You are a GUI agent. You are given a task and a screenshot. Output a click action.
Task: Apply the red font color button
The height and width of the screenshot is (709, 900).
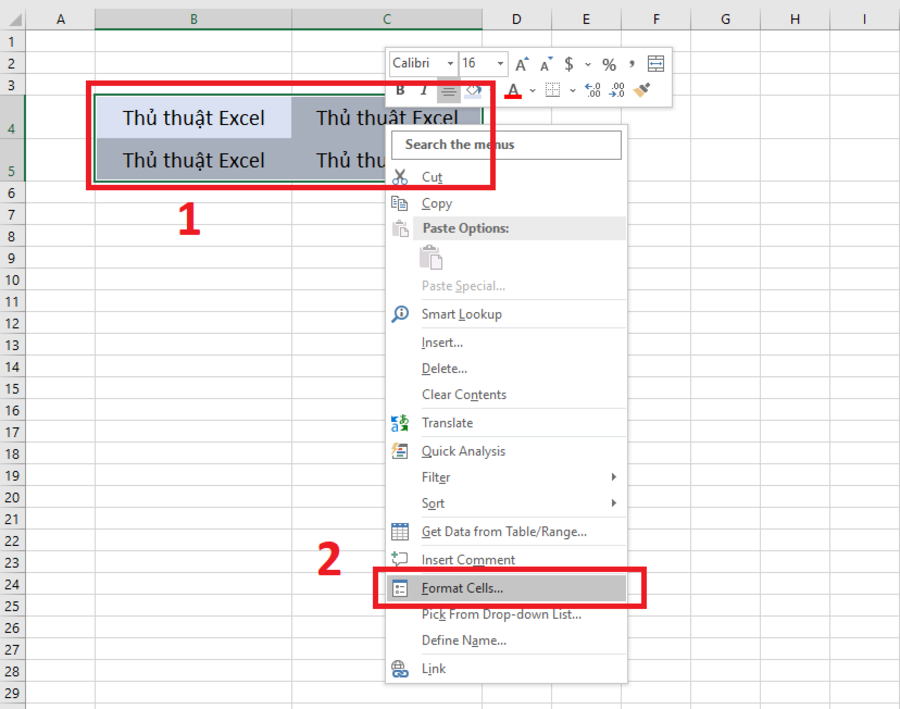point(513,91)
